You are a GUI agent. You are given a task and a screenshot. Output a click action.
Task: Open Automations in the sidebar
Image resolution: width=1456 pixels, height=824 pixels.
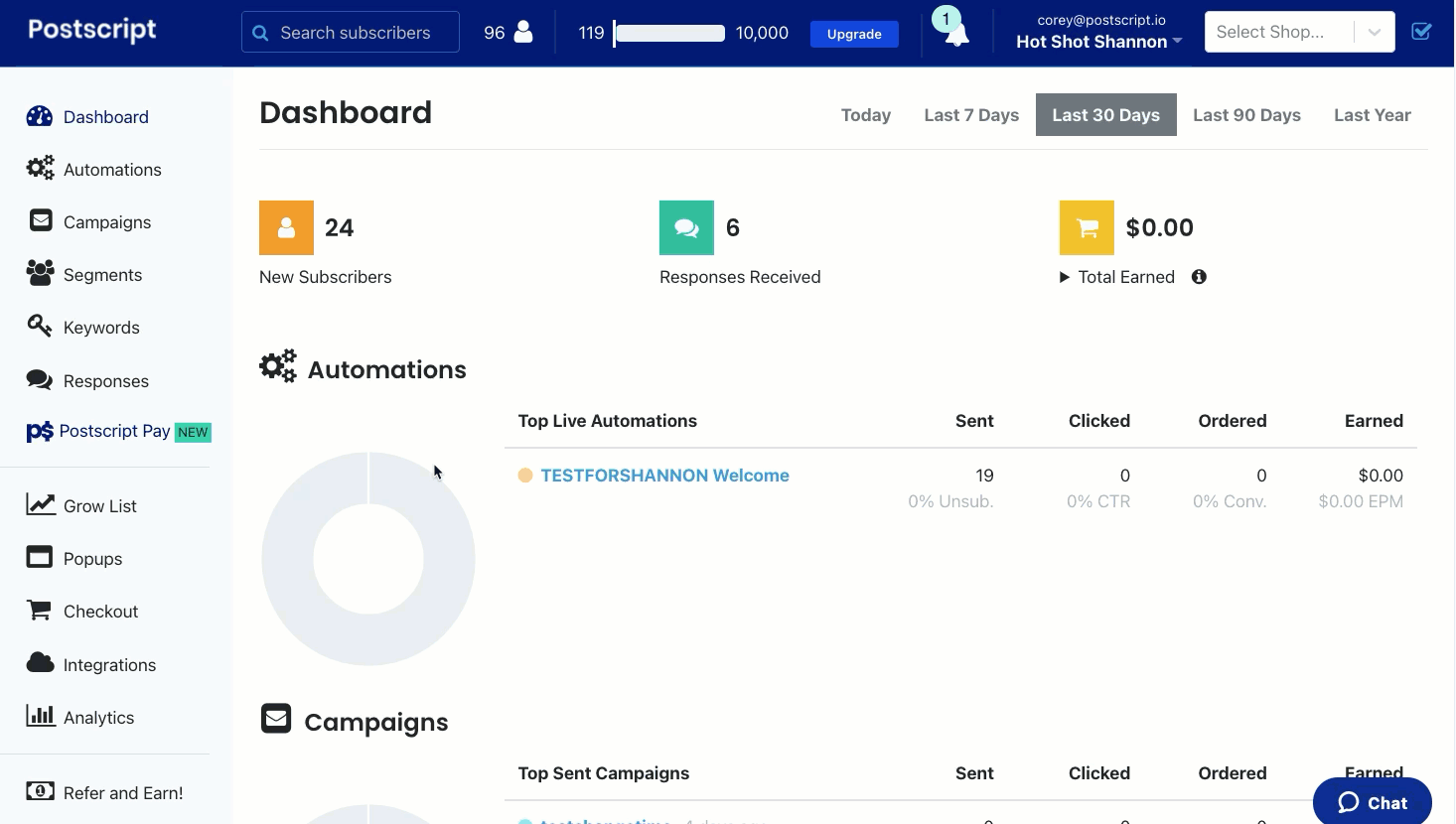click(x=112, y=170)
